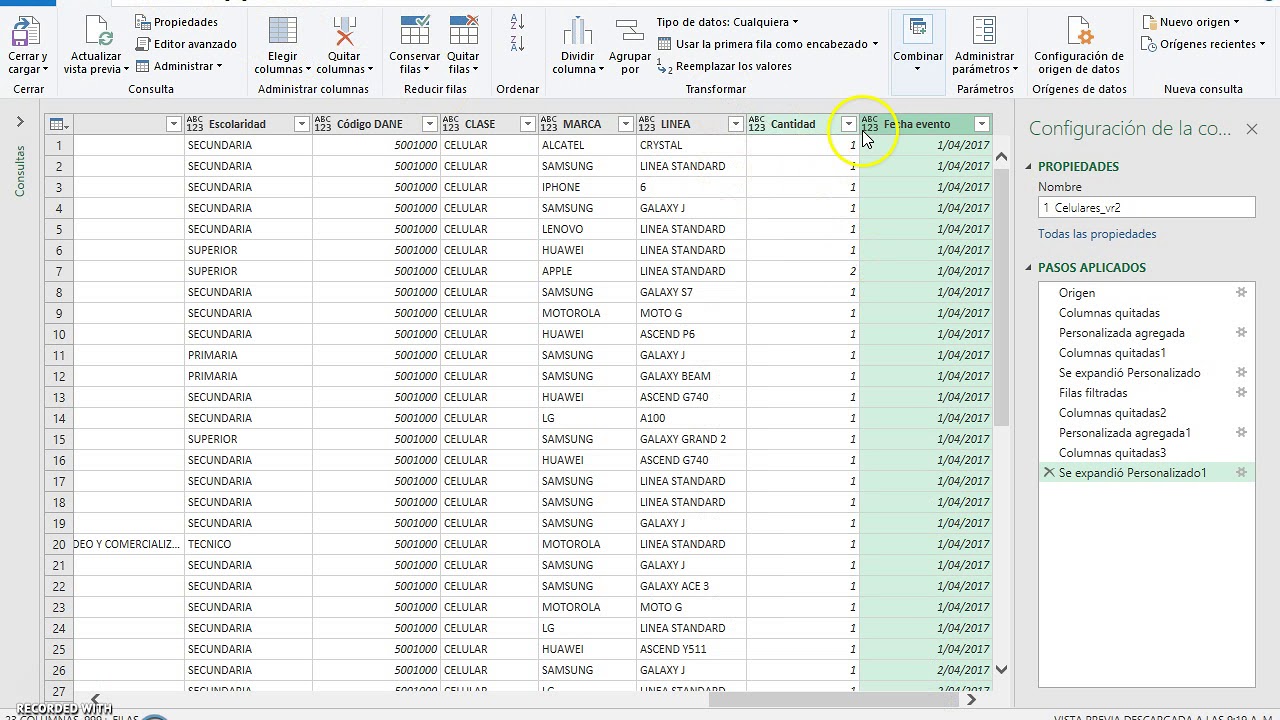Viewport: 1280px width, 720px height.
Task: Close the Configuración de la consulta pane
Action: (x=1251, y=128)
